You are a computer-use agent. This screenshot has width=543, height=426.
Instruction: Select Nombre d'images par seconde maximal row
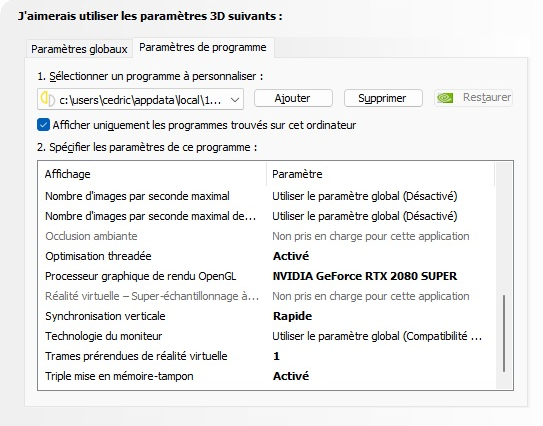(x=267, y=196)
